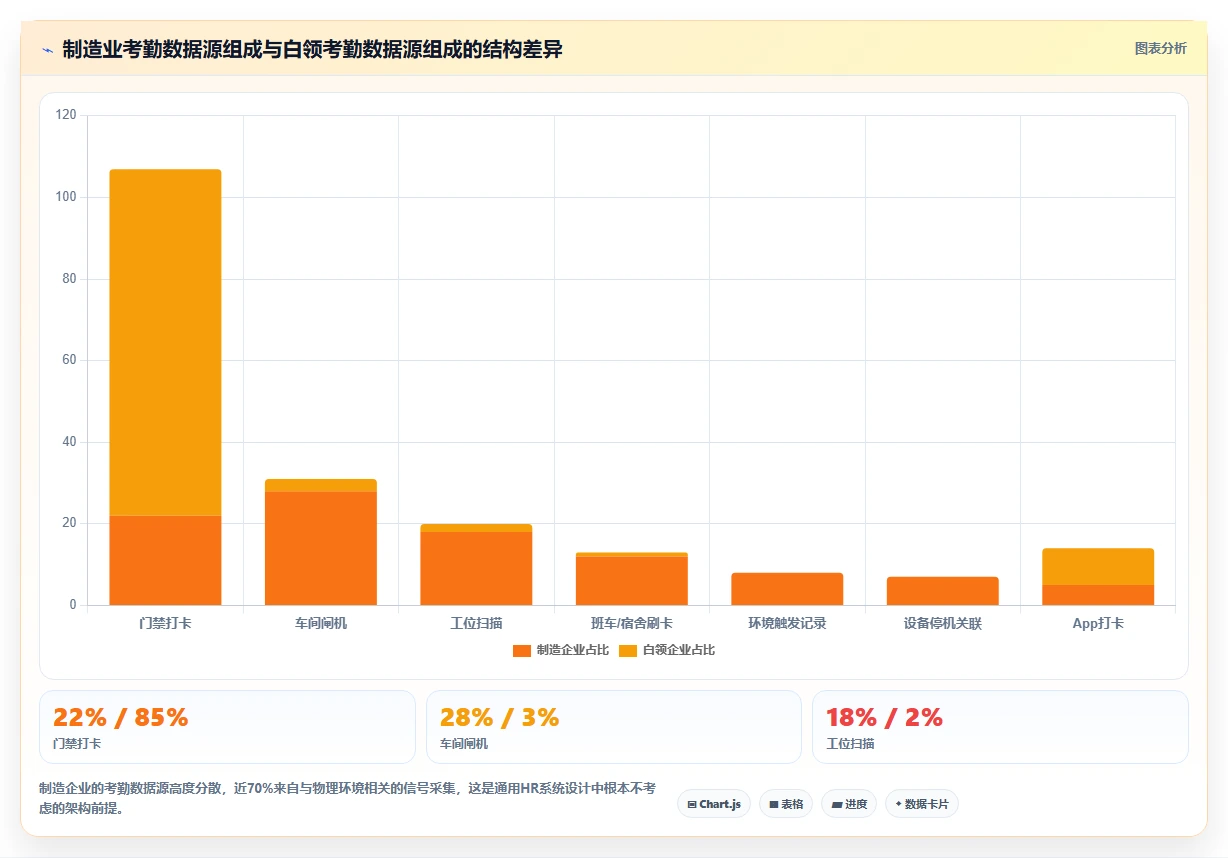This screenshot has height=858, width=1228.
Task: Click the 100 y-axis tick label
Action: click(x=66, y=197)
